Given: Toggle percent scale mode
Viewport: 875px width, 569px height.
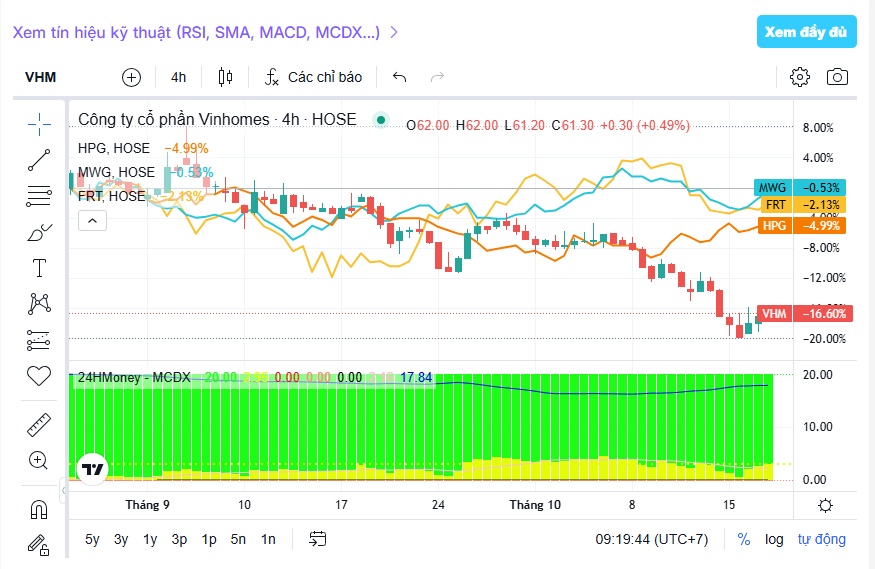Looking at the screenshot, I should [744, 539].
